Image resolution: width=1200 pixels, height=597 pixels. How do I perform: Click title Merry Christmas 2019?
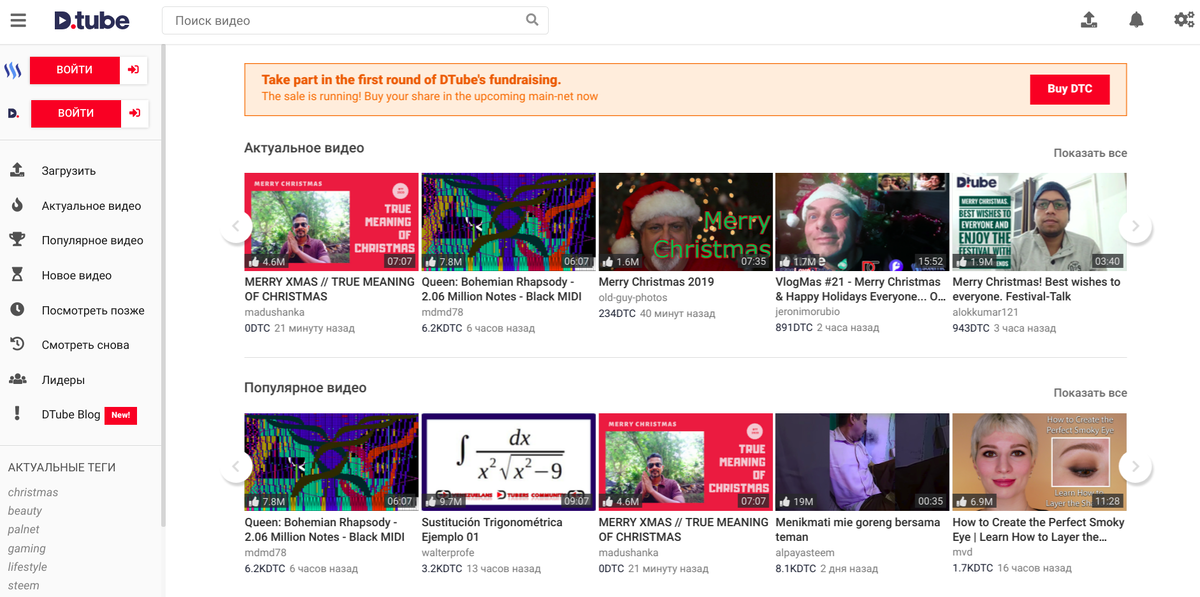click(656, 282)
